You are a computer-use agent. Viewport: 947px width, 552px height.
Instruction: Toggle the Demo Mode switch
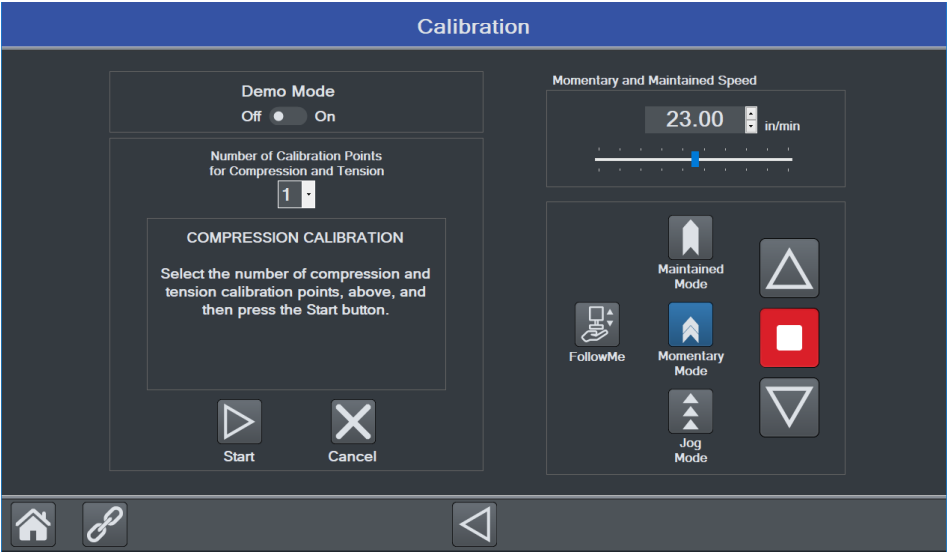pyautogui.click(x=288, y=116)
